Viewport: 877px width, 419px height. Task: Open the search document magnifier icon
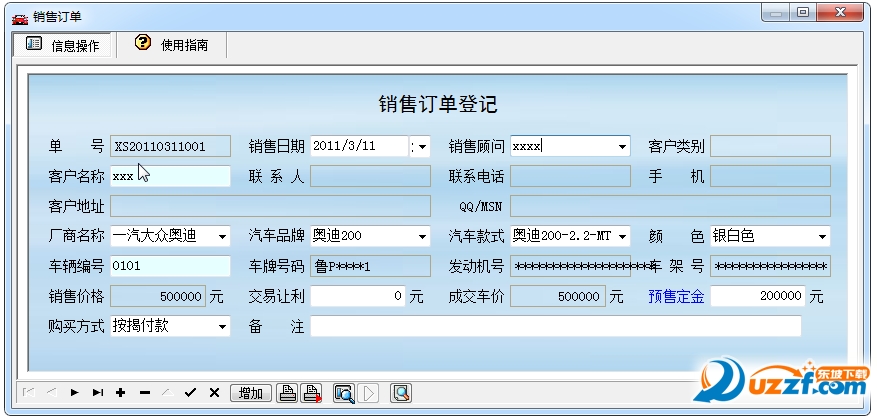[401, 393]
